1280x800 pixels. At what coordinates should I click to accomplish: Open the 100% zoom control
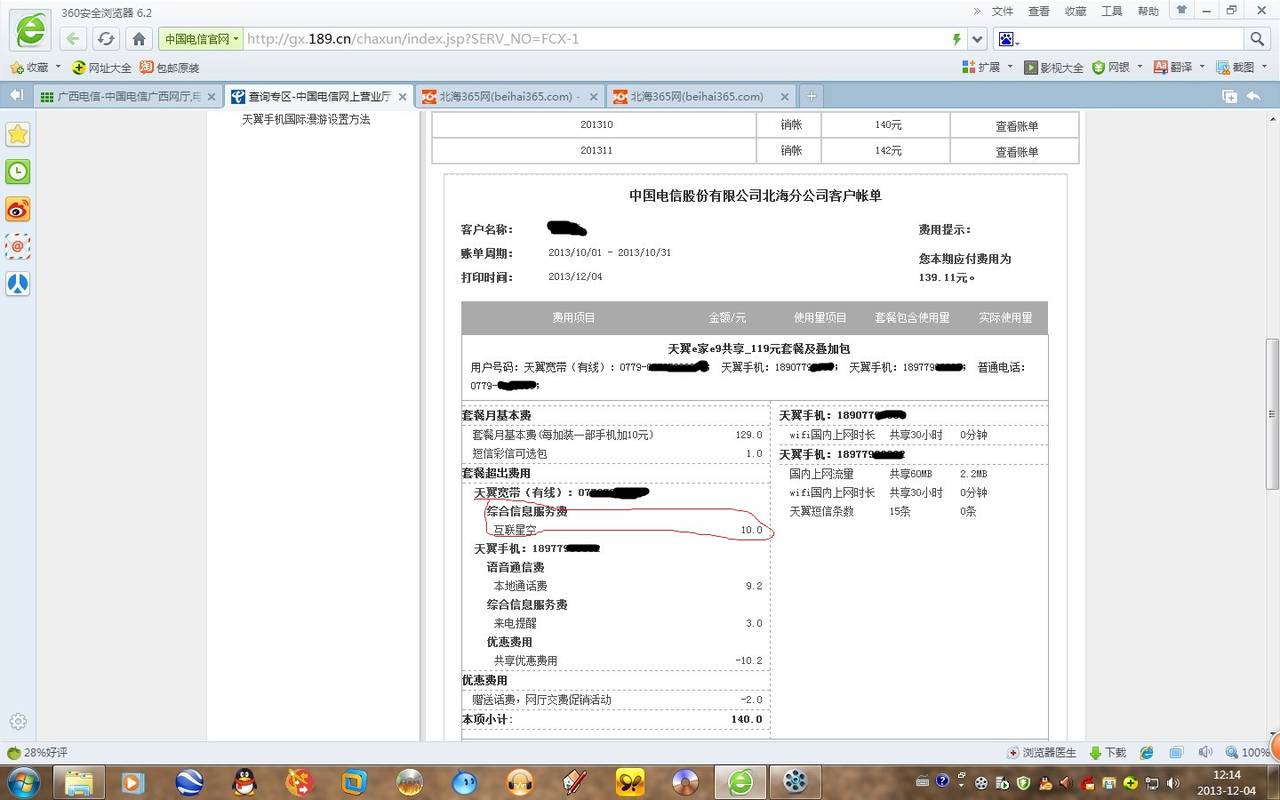[1248, 752]
